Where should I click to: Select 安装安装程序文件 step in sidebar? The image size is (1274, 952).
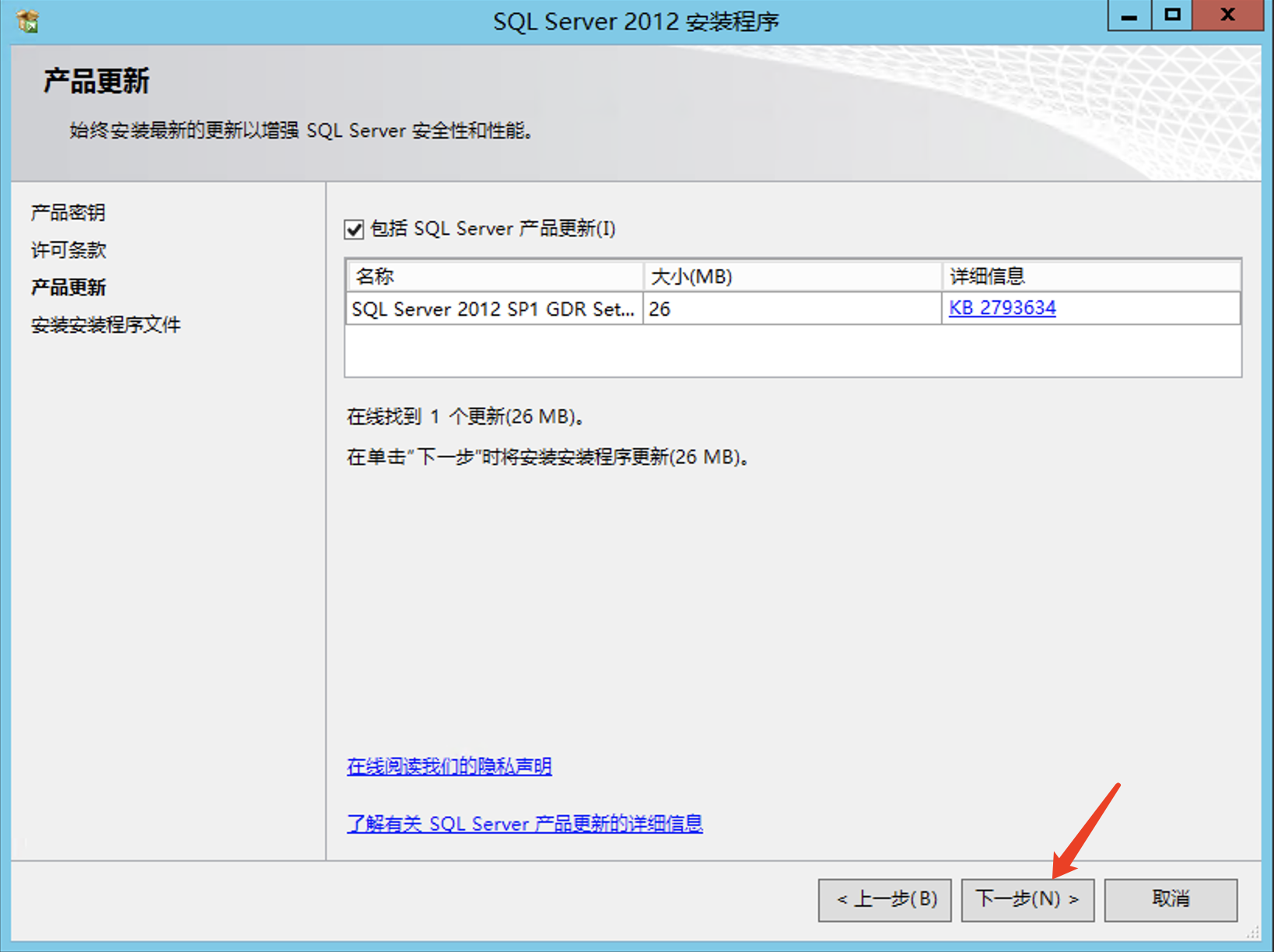pos(106,324)
